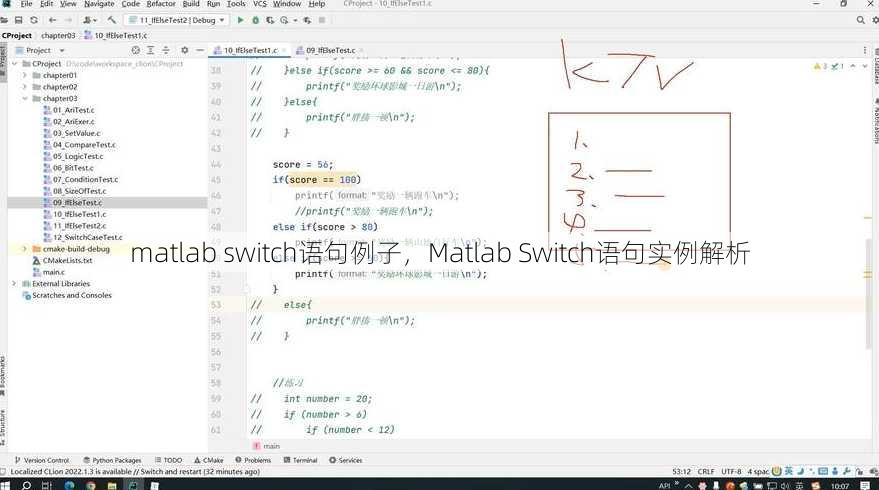The height and width of the screenshot is (490, 879).
Task: Open the 11_IfElseTest2 Debug run configuration dropdown
Action: 177,20
